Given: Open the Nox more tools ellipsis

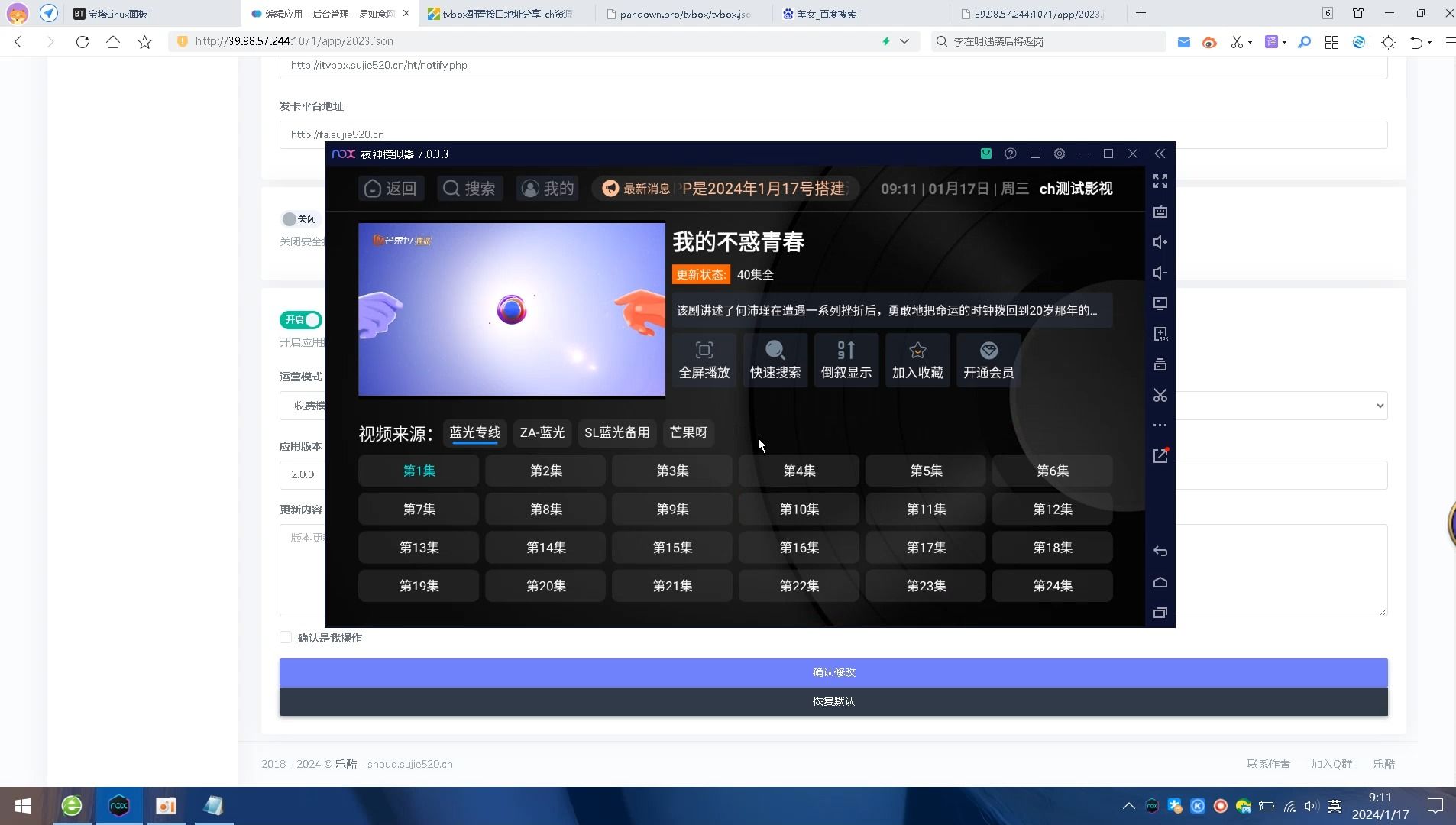Looking at the screenshot, I should pyautogui.click(x=1160, y=425).
